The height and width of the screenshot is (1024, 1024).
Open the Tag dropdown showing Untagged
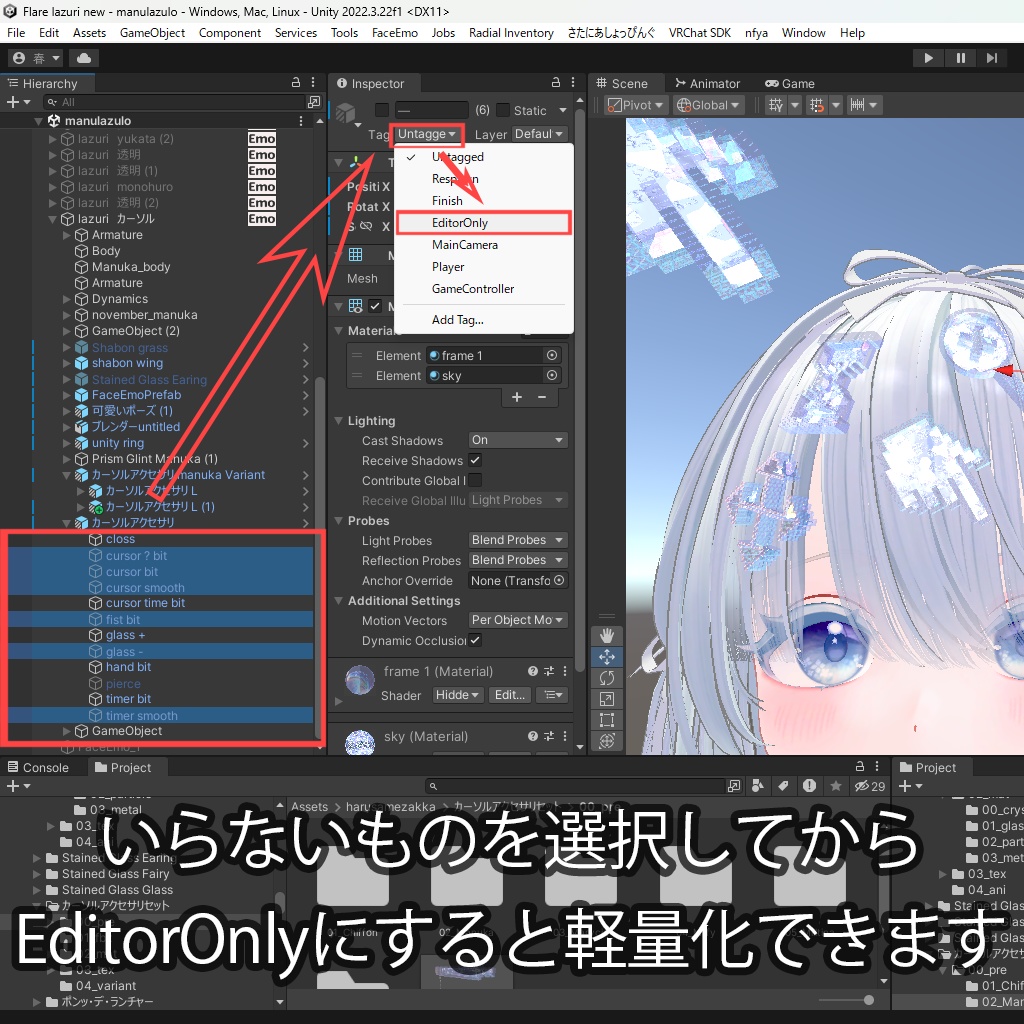tap(427, 135)
